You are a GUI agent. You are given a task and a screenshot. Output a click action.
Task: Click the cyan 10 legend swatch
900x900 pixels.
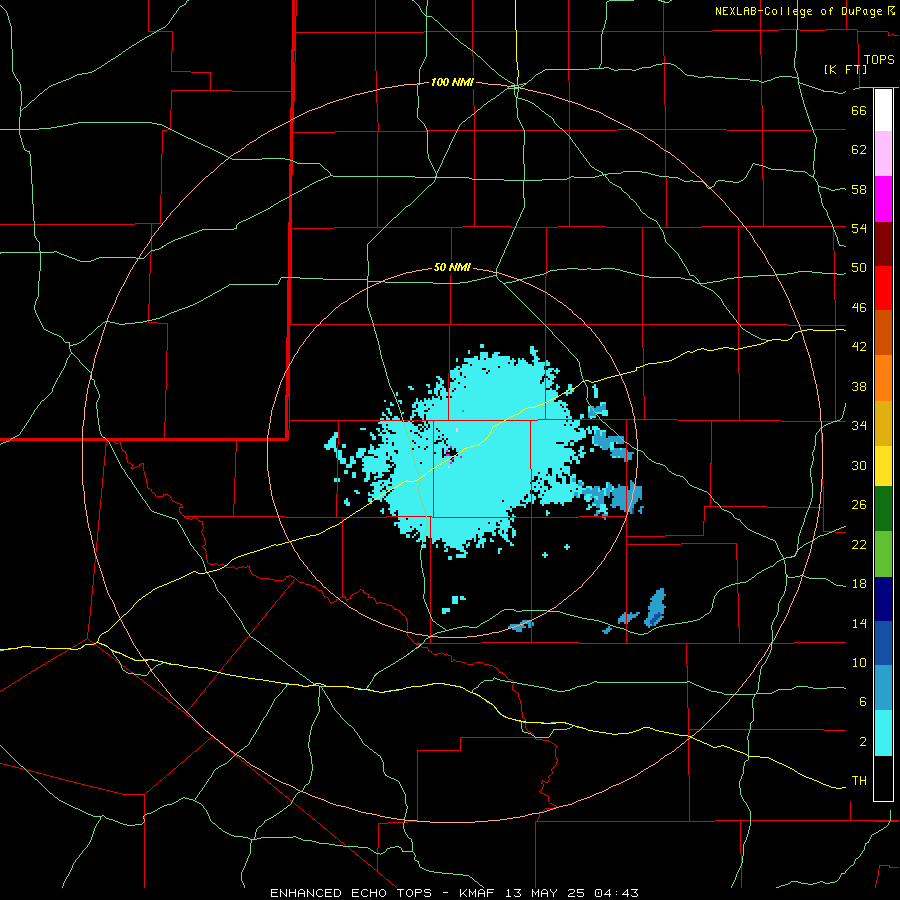point(883,733)
